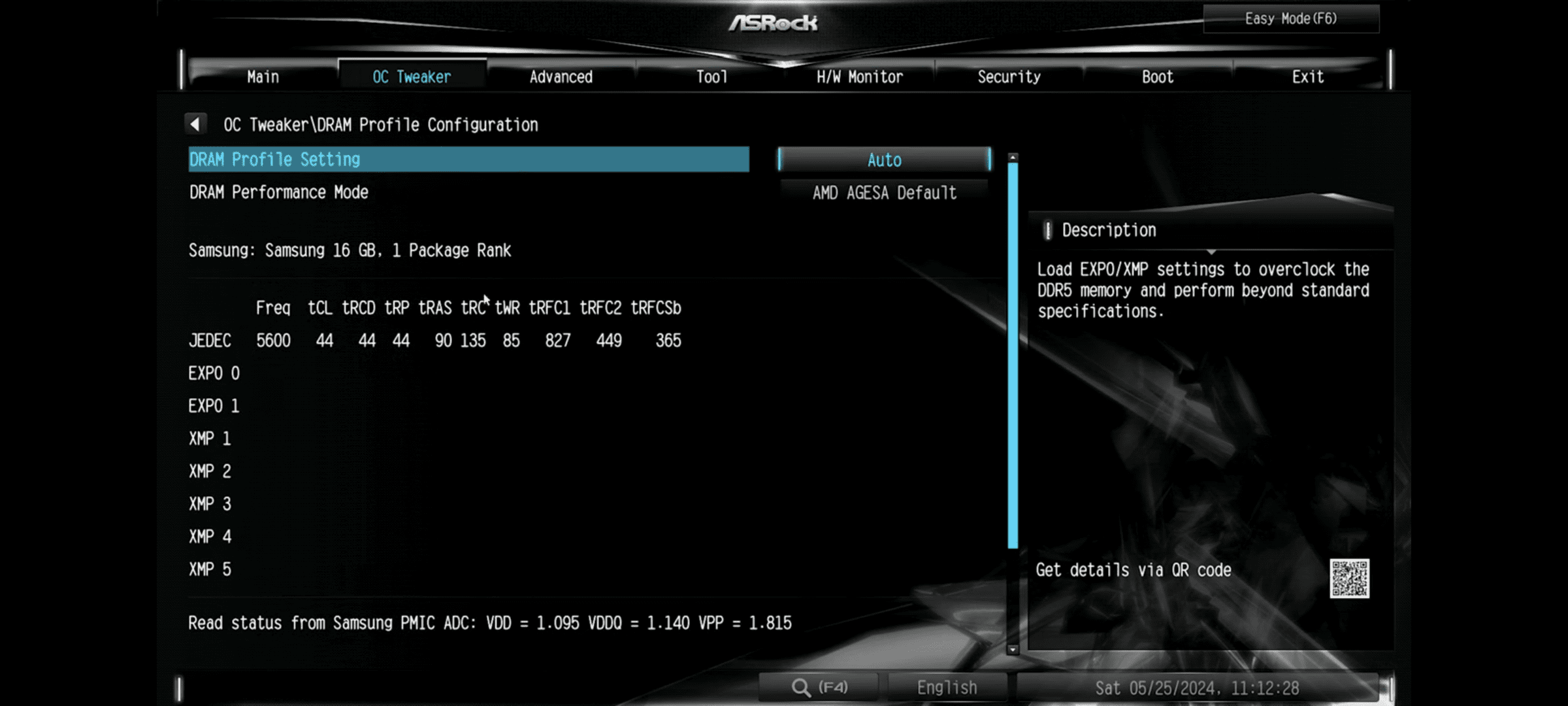The height and width of the screenshot is (706, 1568).
Task: Click the tRFC1 value 827
Action: pos(558,341)
